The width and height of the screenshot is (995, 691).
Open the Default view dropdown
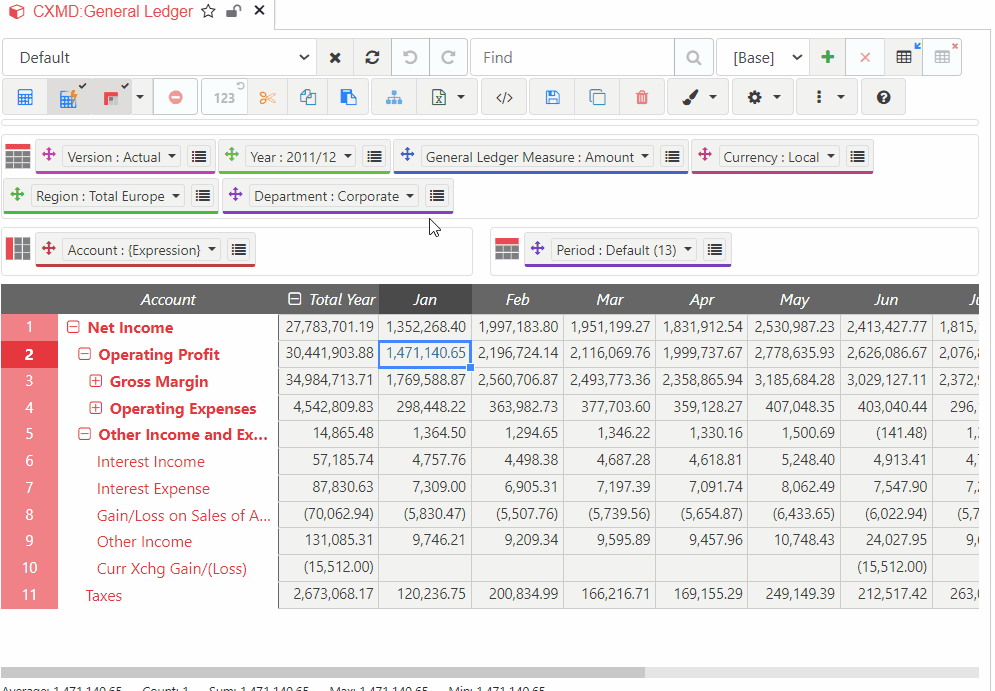[160, 58]
